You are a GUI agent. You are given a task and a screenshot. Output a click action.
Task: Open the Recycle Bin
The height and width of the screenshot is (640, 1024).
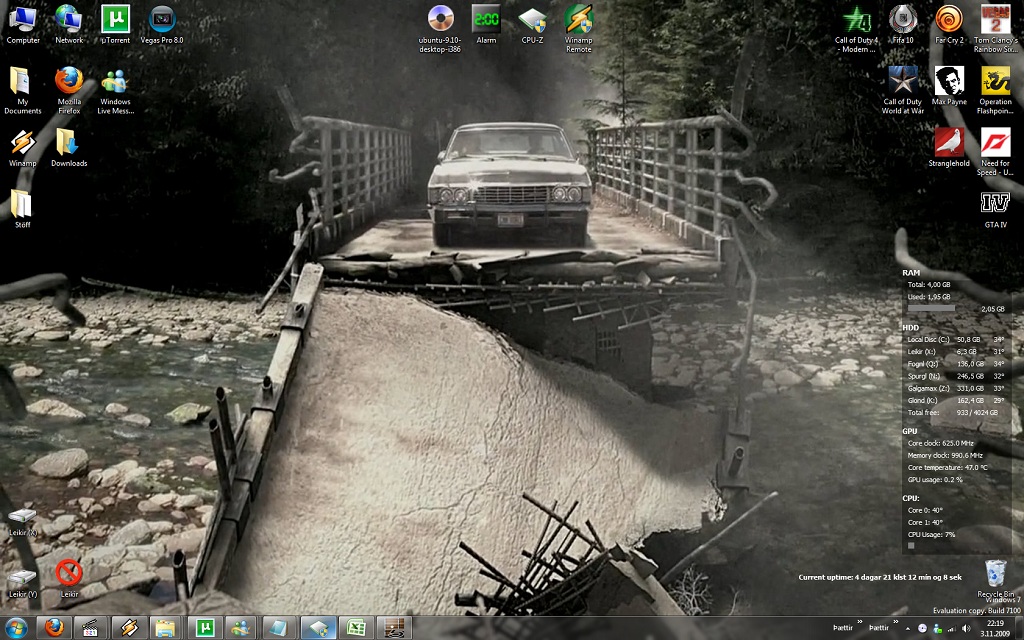coord(995,579)
